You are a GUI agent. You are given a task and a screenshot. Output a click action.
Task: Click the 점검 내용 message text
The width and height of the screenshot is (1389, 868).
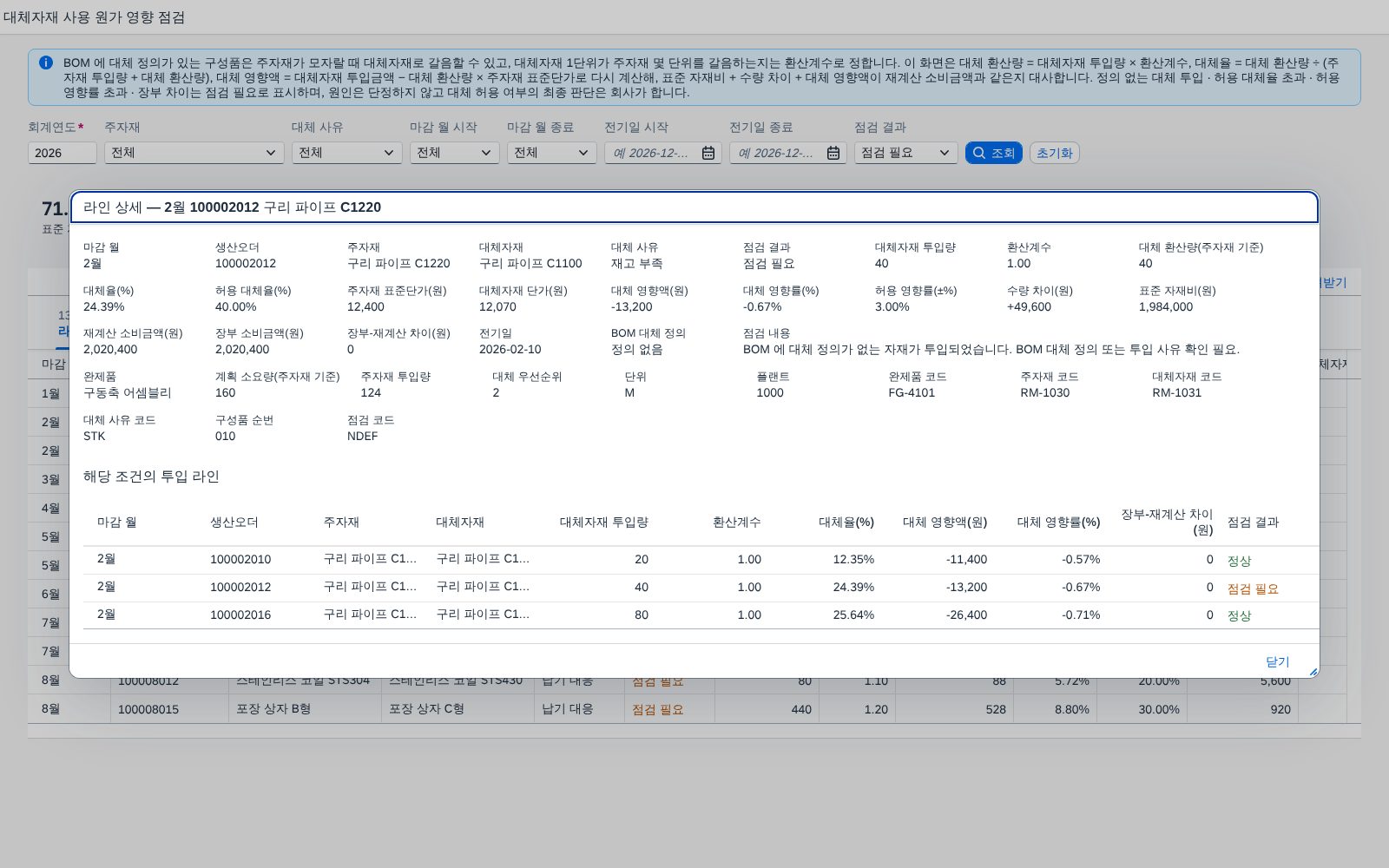click(991, 350)
